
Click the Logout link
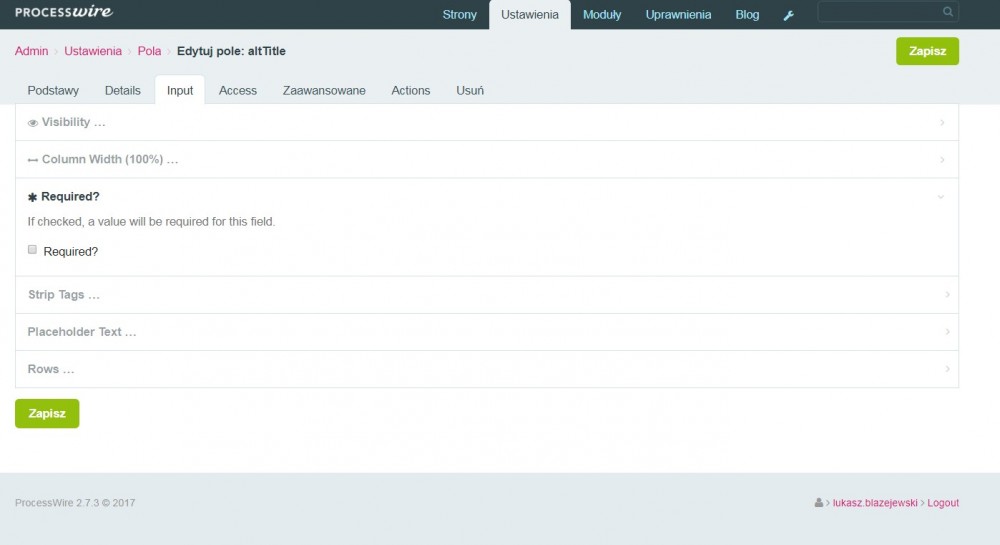(x=943, y=503)
